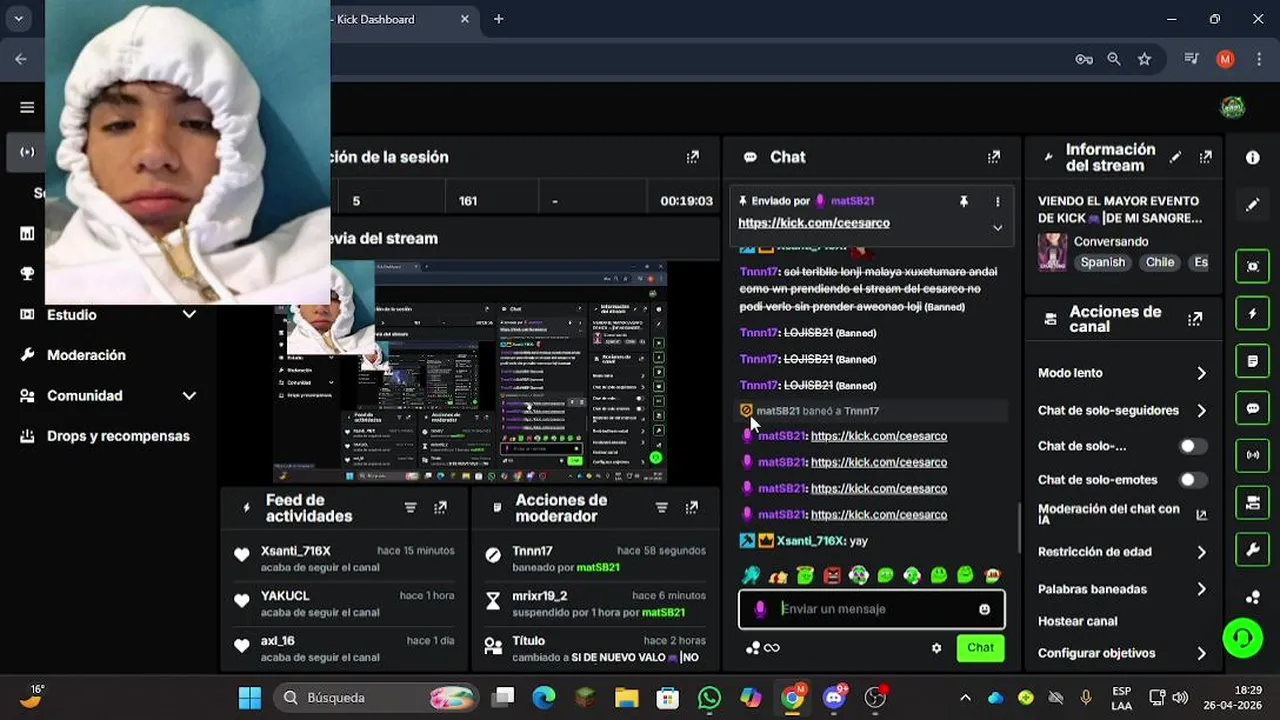Click the Chile stream tag
Image resolution: width=1280 pixels, height=720 pixels.
1160,262
